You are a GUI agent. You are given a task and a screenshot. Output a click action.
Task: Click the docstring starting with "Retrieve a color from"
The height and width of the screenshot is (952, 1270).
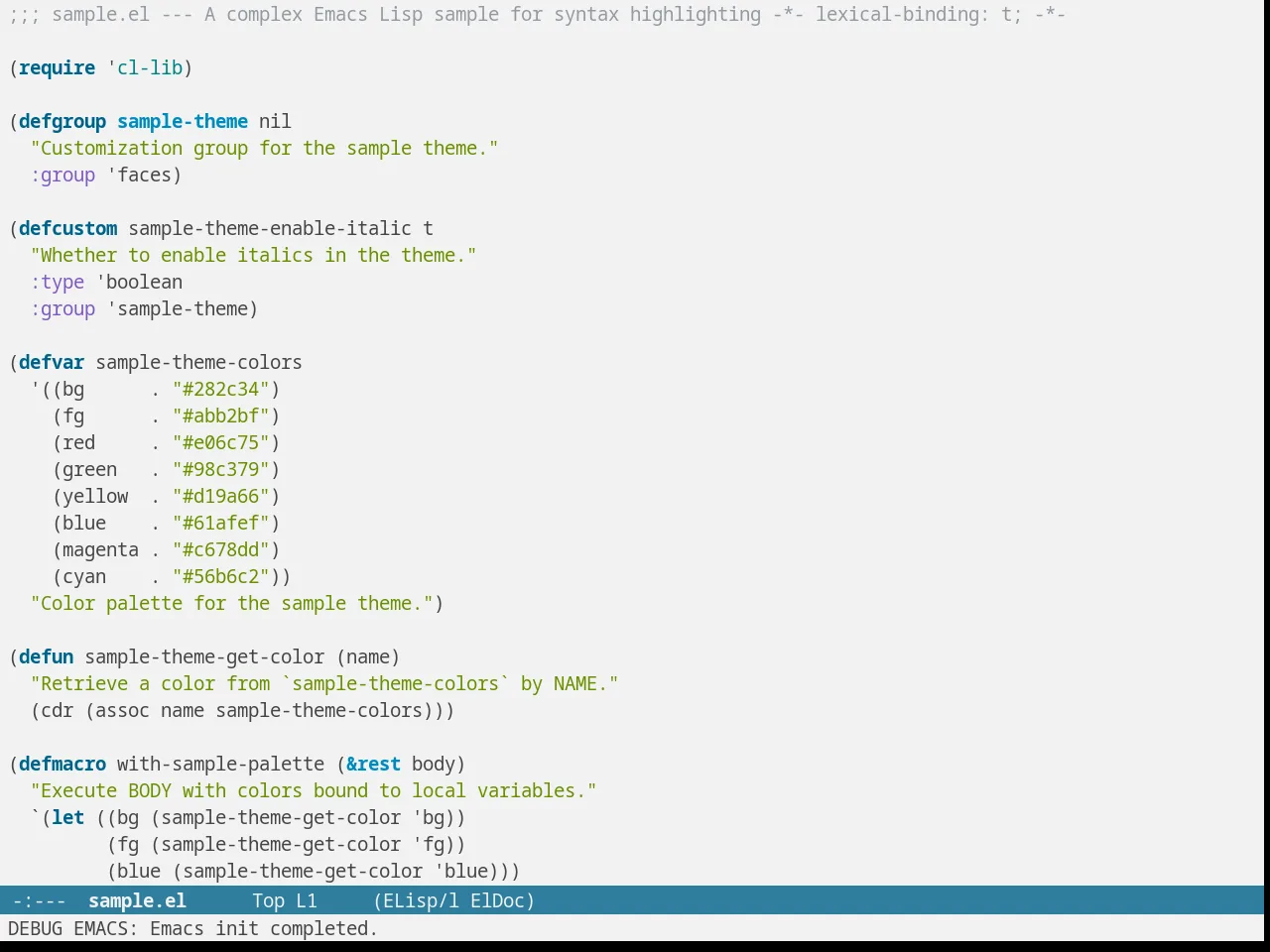pyautogui.click(x=324, y=683)
